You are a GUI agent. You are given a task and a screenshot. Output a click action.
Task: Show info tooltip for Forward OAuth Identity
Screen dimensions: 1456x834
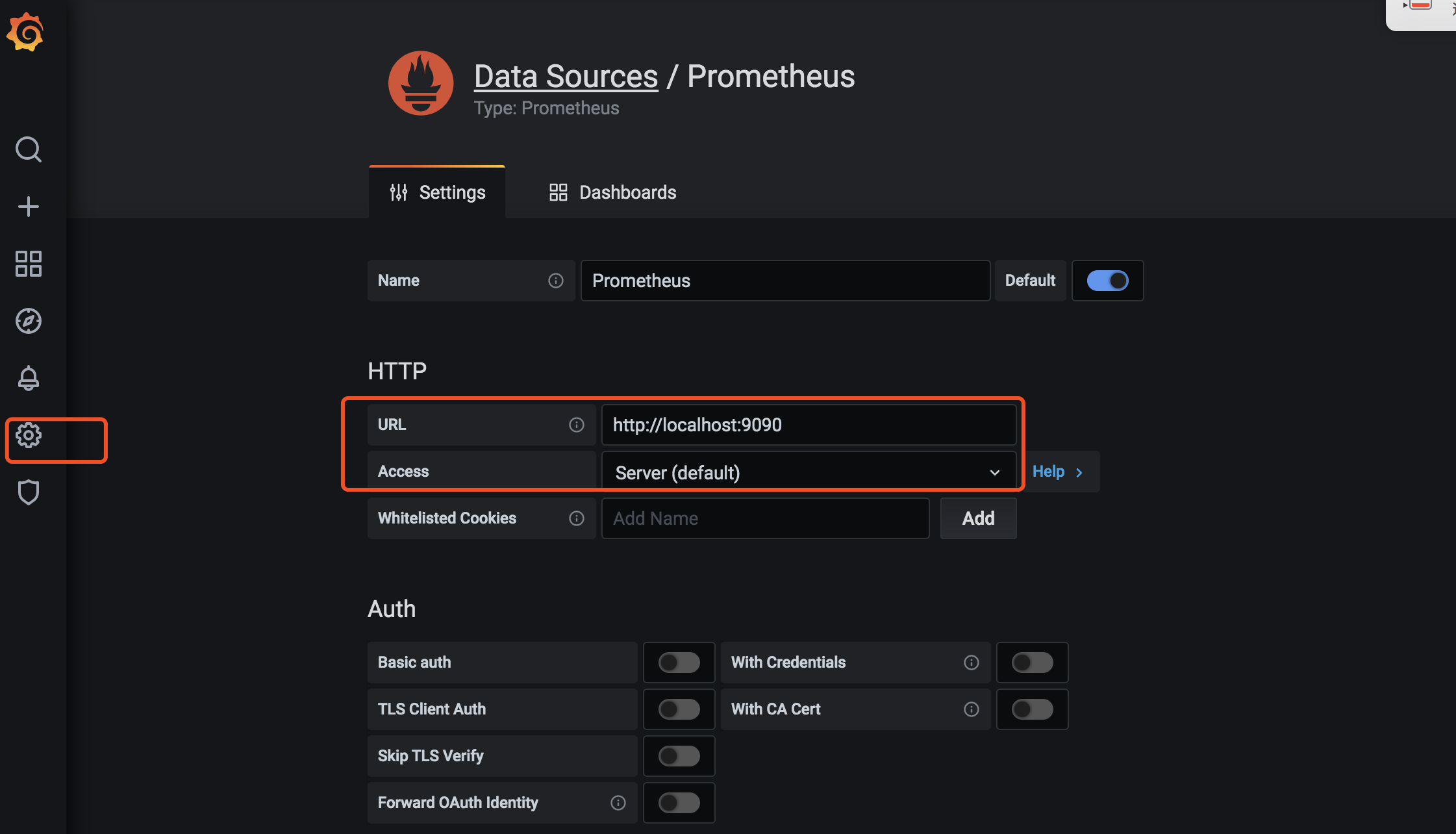(618, 803)
